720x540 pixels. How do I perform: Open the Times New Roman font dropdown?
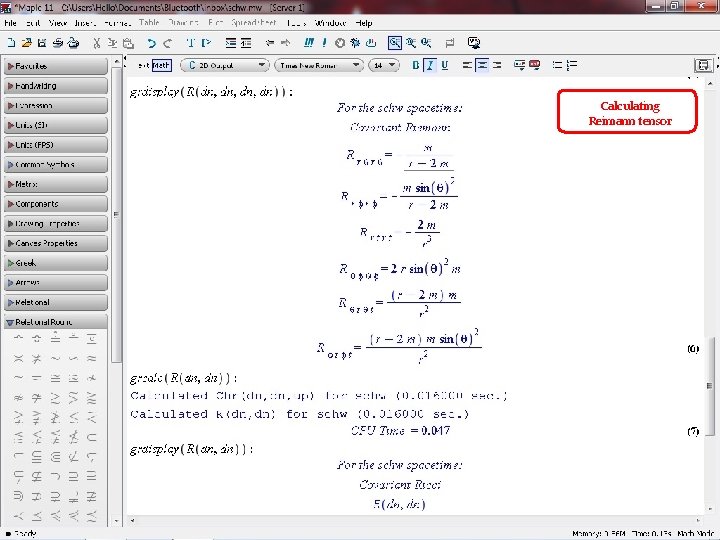point(319,66)
